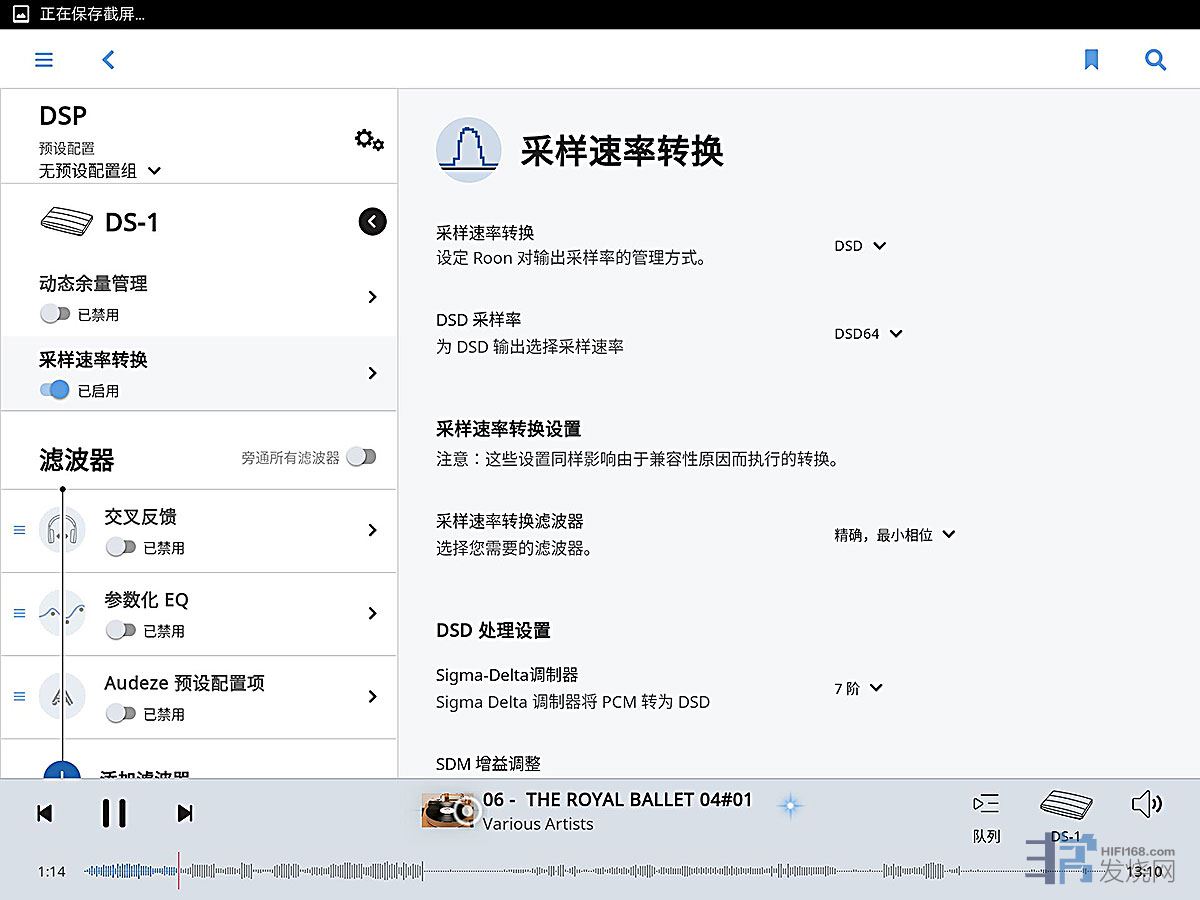
Task: Open the 7 阶 Sigma-Delta modulator dropdown
Action: pyautogui.click(x=858, y=688)
